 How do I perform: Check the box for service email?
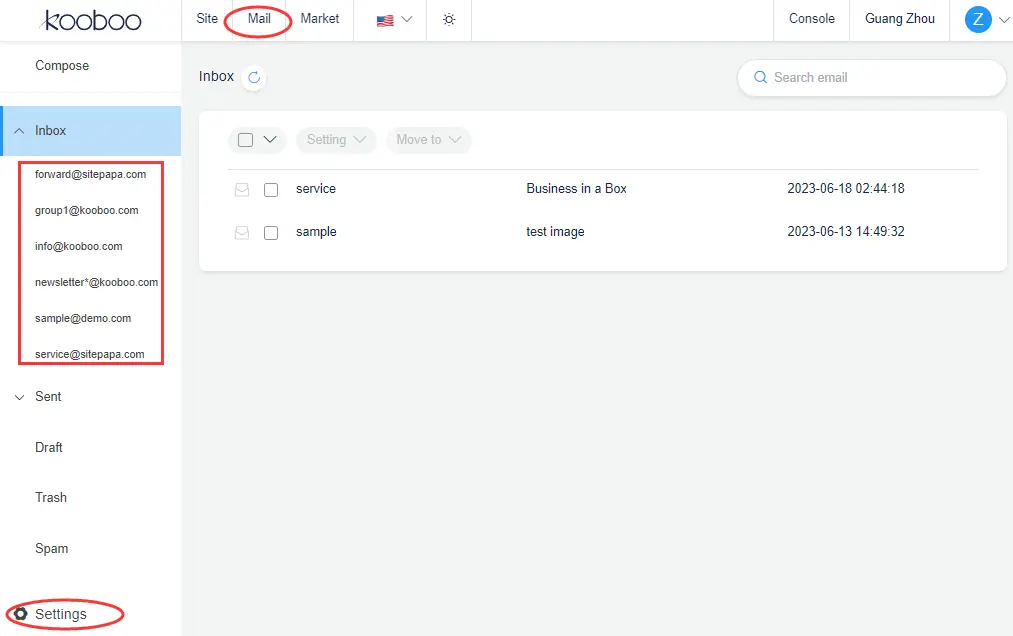coord(271,190)
